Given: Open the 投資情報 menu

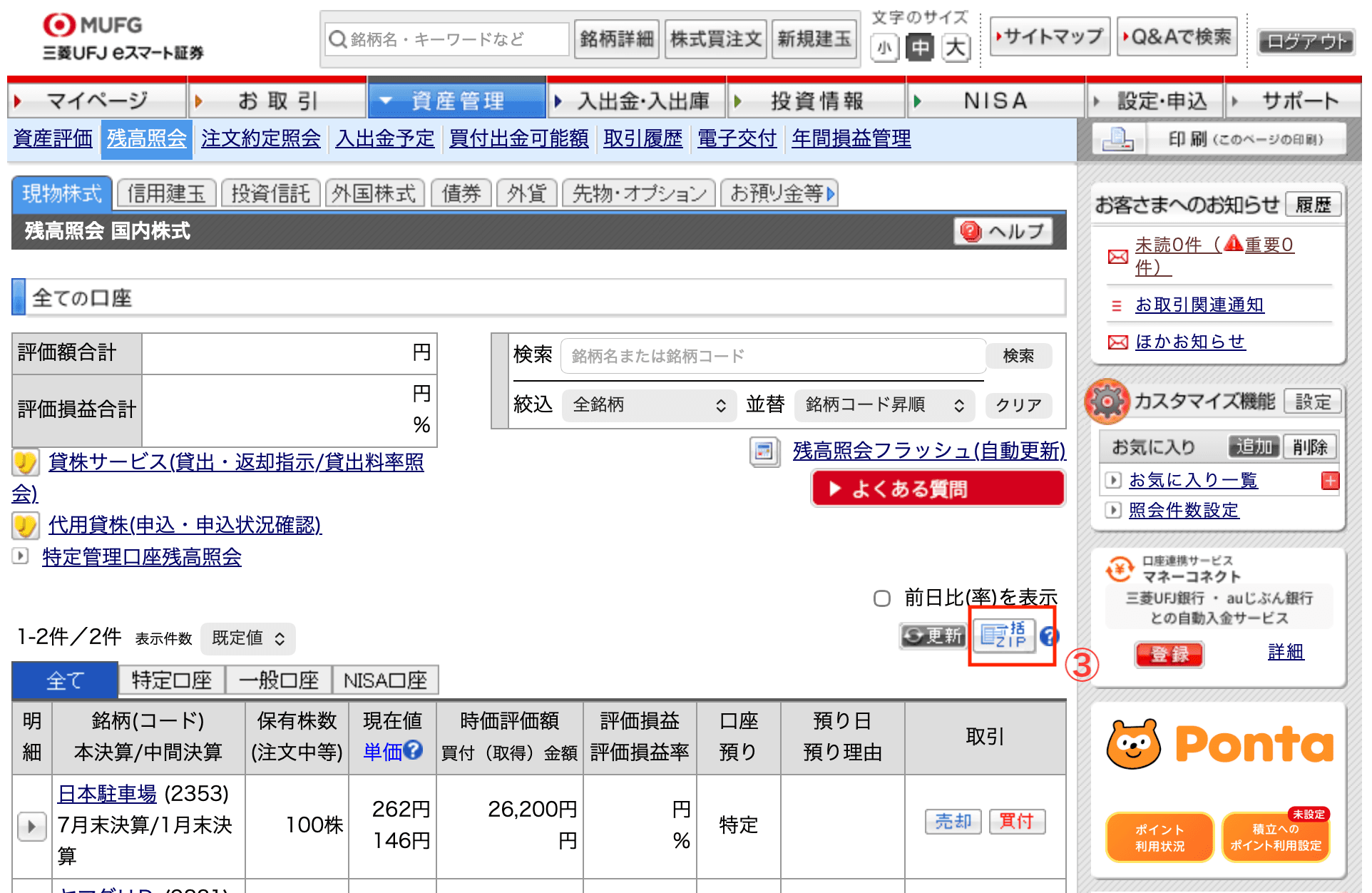Looking at the screenshot, I should (817, 101).
